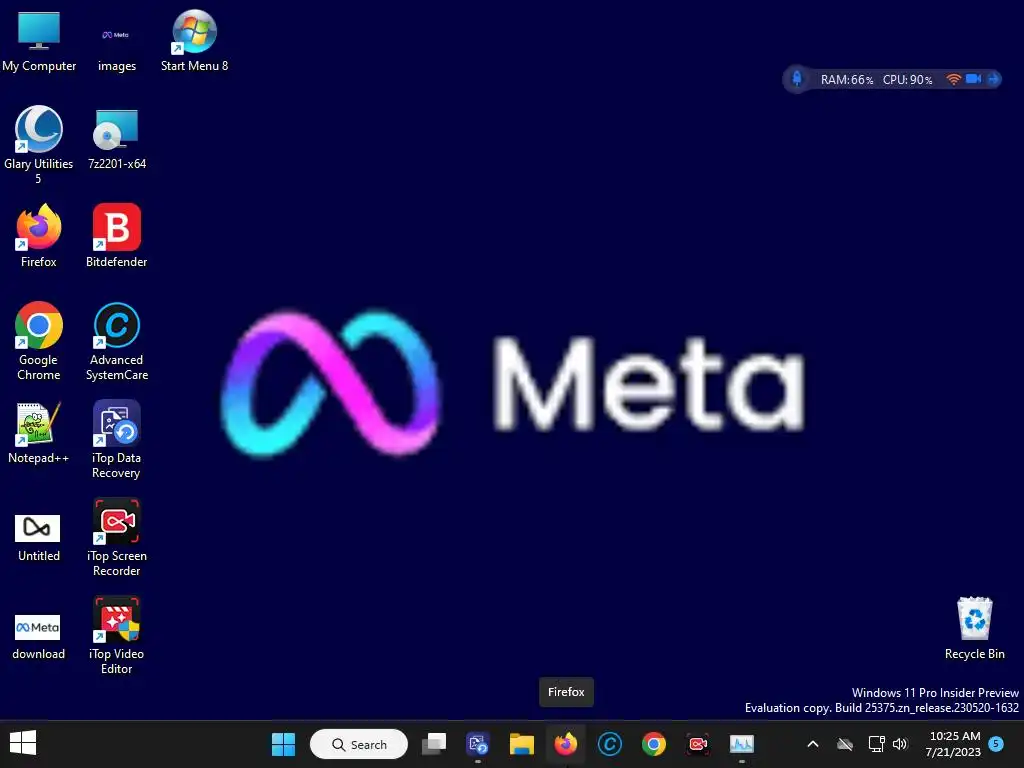1024x768 pixels.
Task: Select Google Chrome desktop shortcut
Action: (39, 342)
